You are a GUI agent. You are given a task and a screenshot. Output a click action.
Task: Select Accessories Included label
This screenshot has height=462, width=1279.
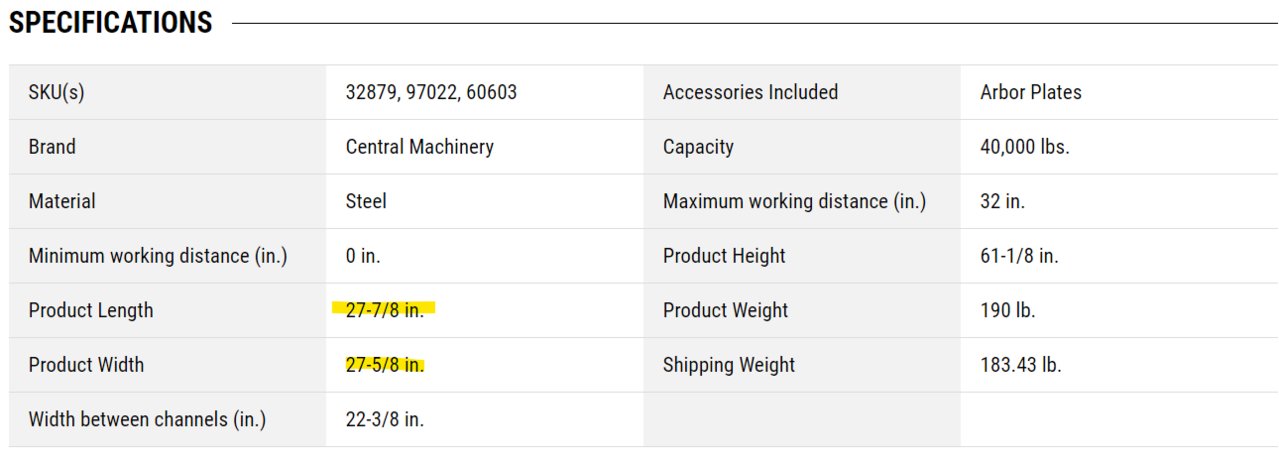750,92
